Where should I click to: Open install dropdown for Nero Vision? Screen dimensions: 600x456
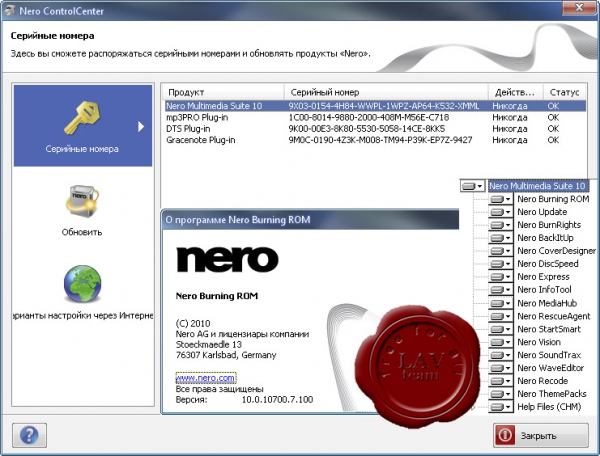coord(501,342)
